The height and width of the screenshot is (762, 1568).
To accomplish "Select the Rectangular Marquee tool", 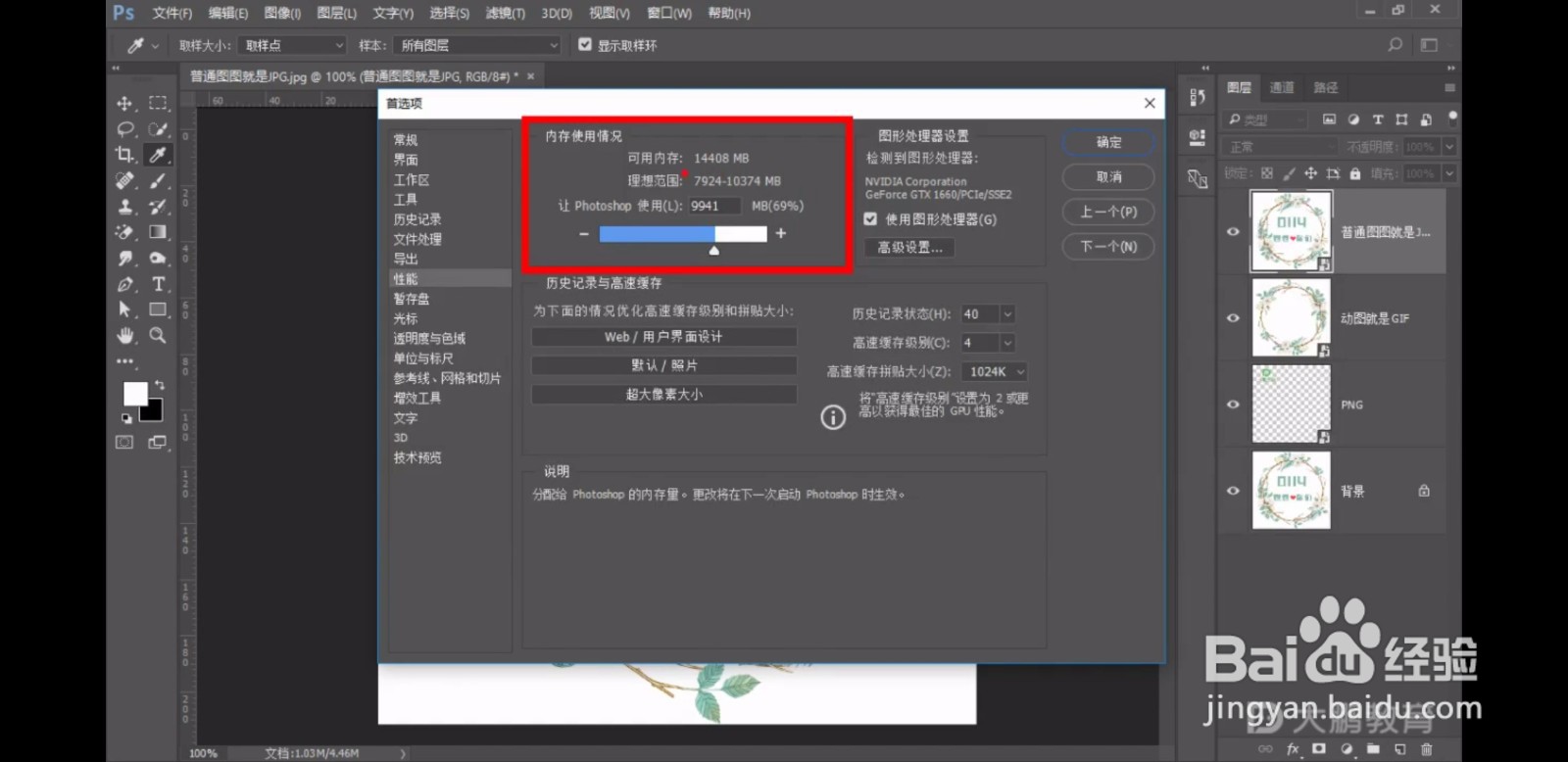I will [x=157, y=103].
